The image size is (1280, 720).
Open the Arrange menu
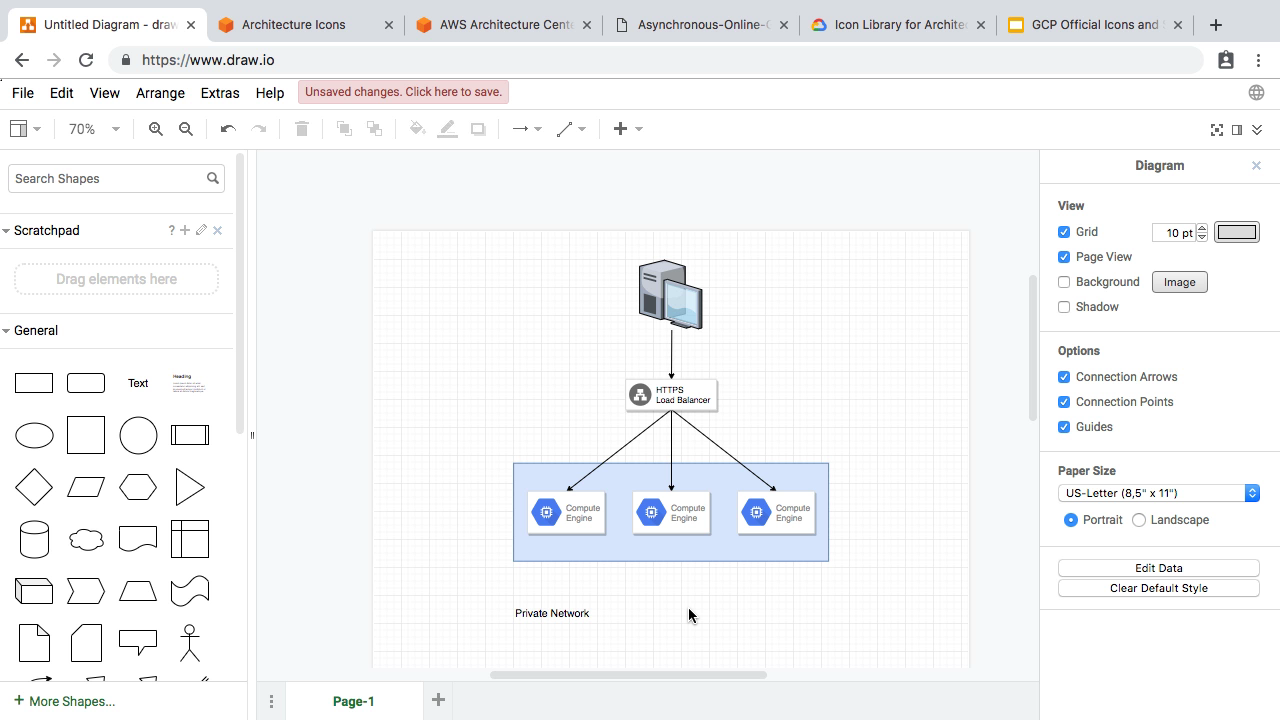click(160, 92)
